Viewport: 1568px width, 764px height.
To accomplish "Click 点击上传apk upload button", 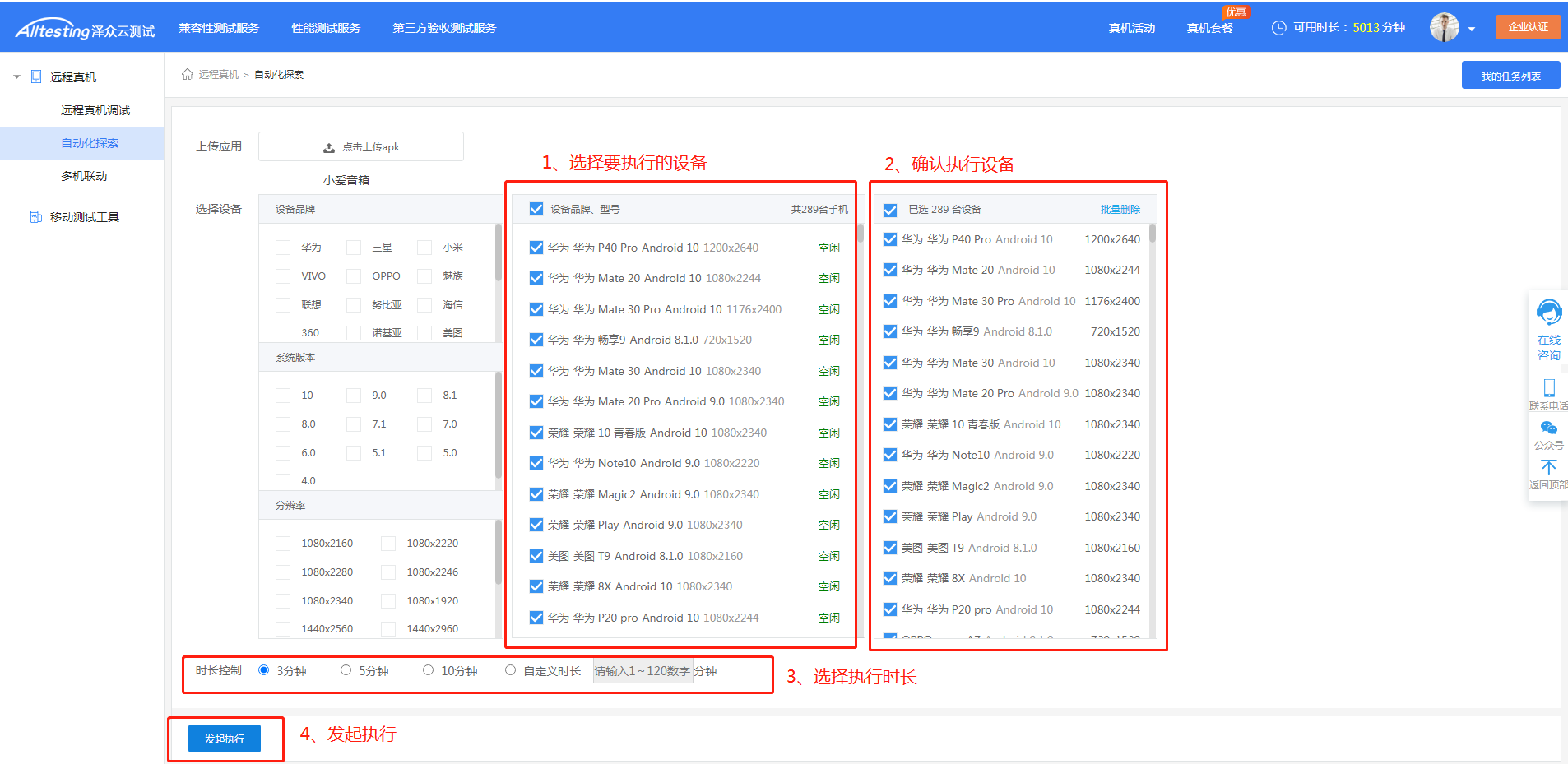I will [x=361, y=147].
